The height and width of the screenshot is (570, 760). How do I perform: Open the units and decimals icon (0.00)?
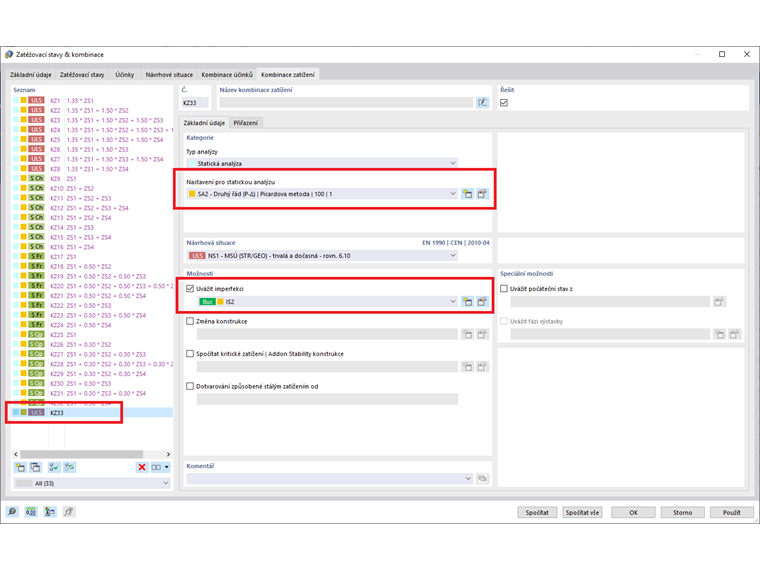pos(31,512)
